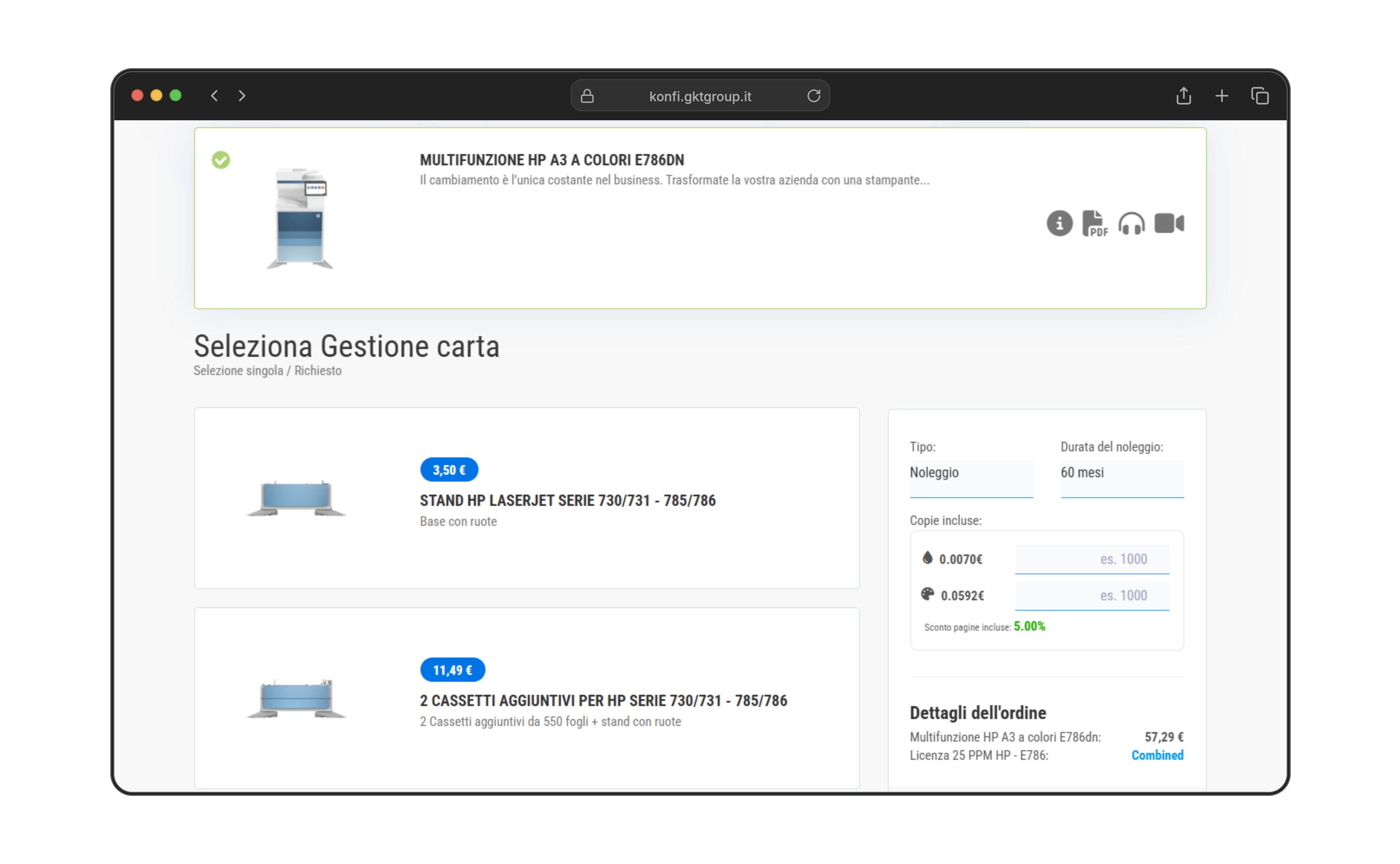Image resolution: width=1400 pixels, height=864 pixels.
Task: Click the konfi.gktgroup.it address bar
Action: point(700,96)
